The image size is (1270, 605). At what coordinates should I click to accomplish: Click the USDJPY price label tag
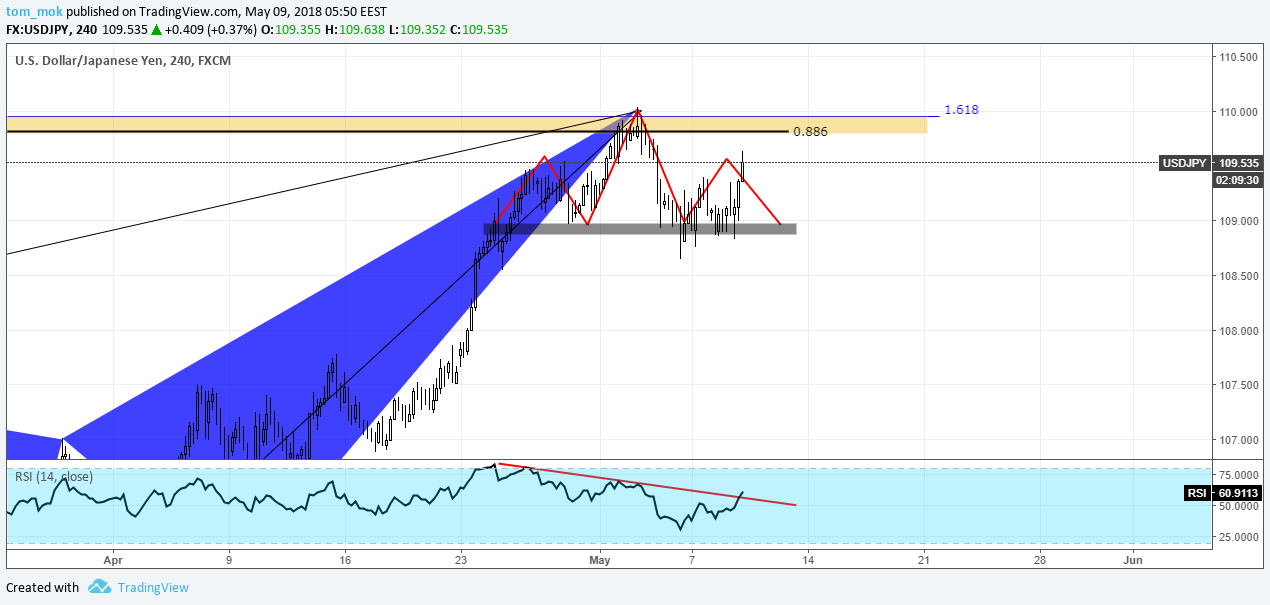point(1184,162)
